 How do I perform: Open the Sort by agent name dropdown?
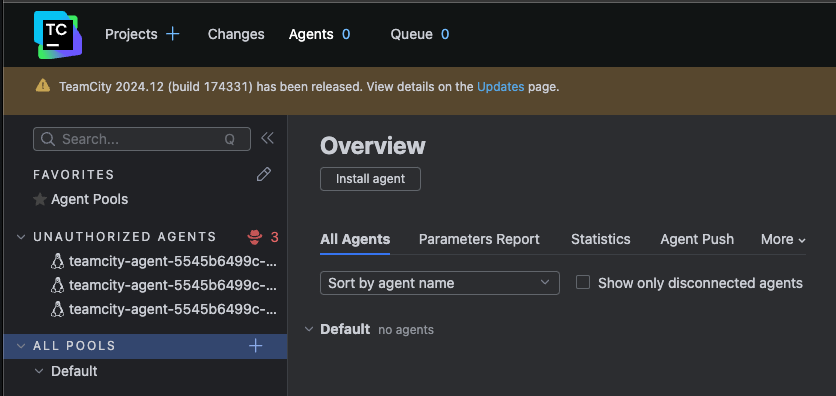coord(440,283)
